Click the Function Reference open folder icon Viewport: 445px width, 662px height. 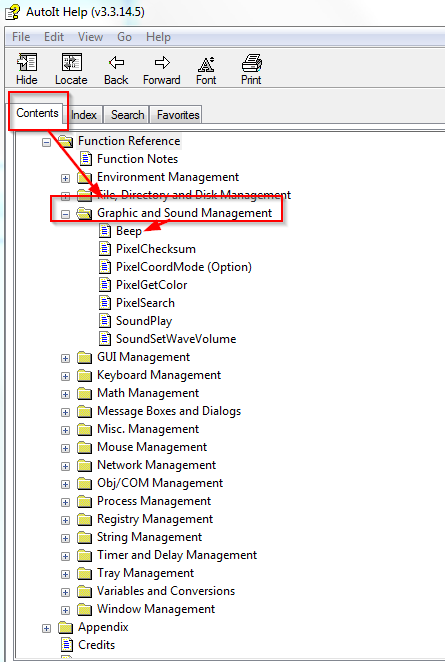(65, 141)
